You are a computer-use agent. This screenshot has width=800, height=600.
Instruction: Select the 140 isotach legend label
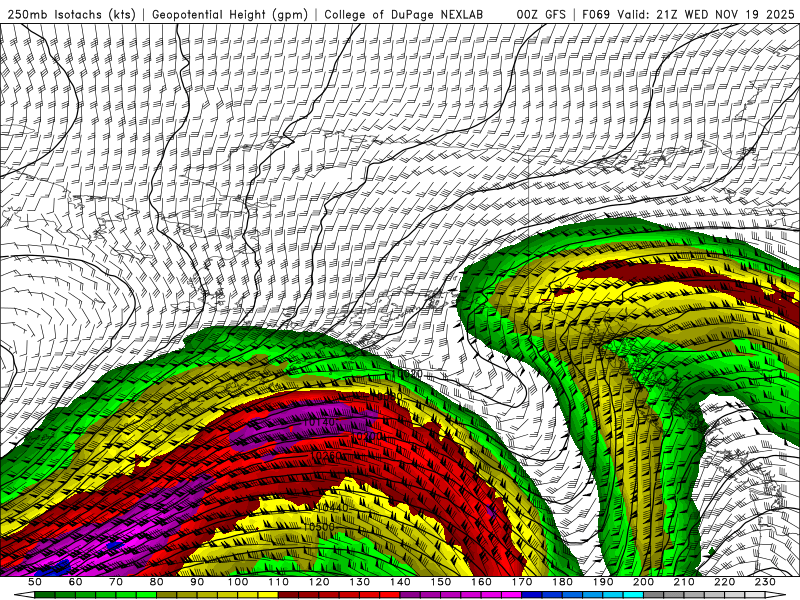(400, 582)
